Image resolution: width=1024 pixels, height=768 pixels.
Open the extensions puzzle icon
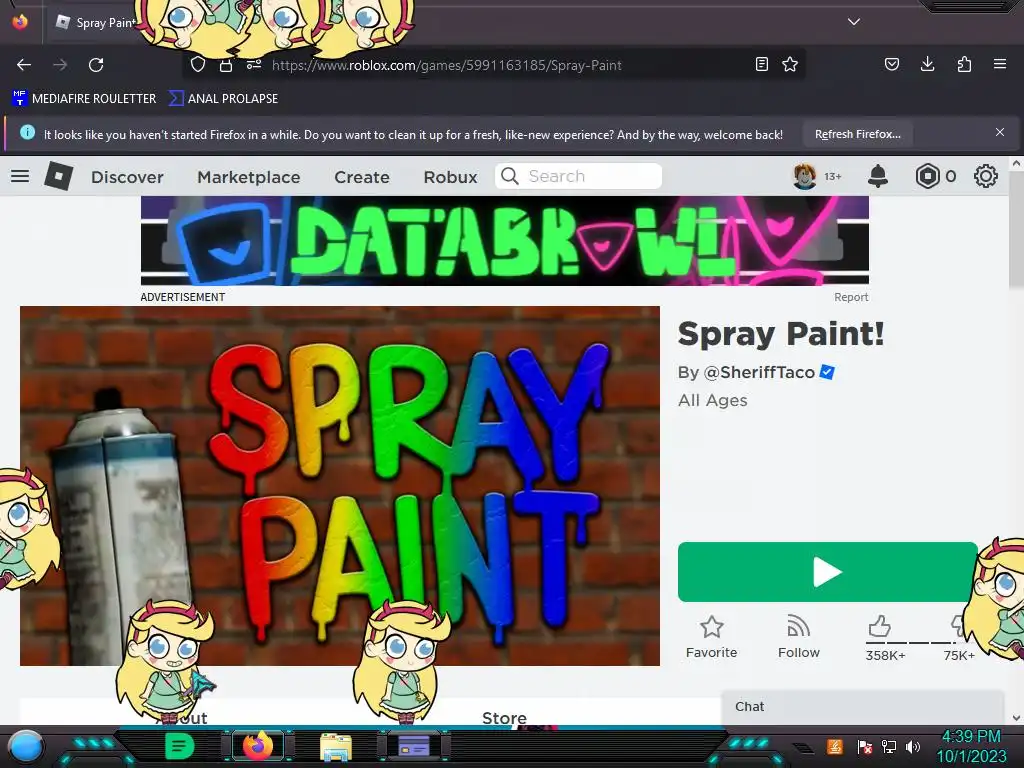964,64
